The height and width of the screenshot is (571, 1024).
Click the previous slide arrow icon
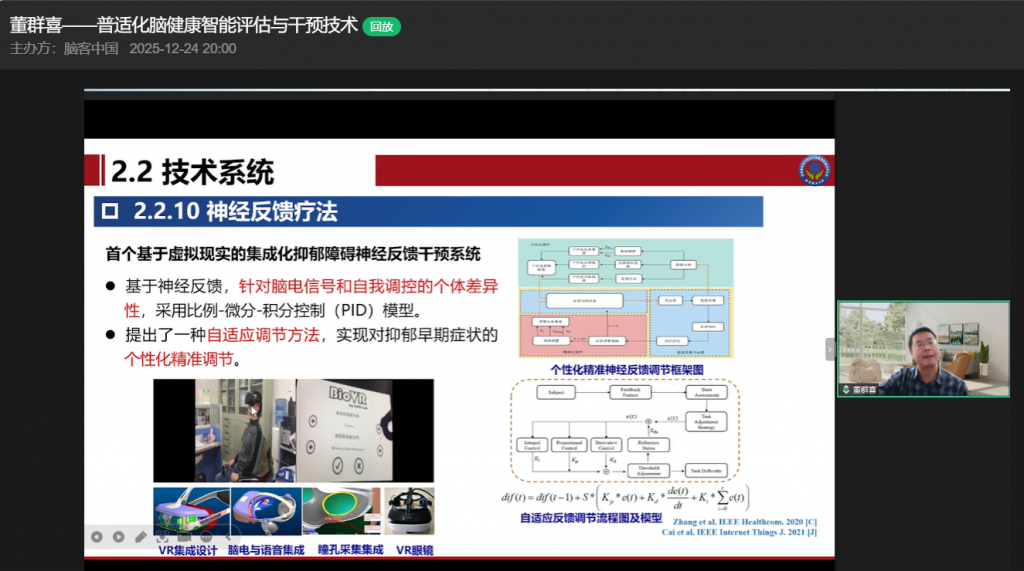[x=97, y=537]
